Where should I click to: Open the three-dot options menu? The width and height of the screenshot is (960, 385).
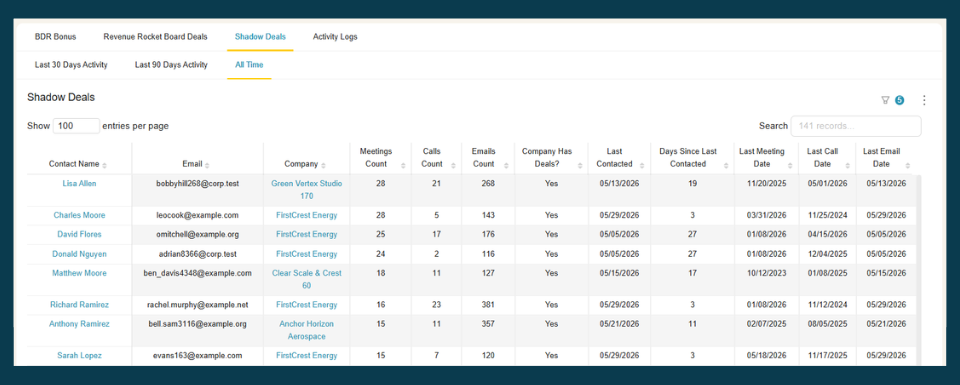point(924,100)
